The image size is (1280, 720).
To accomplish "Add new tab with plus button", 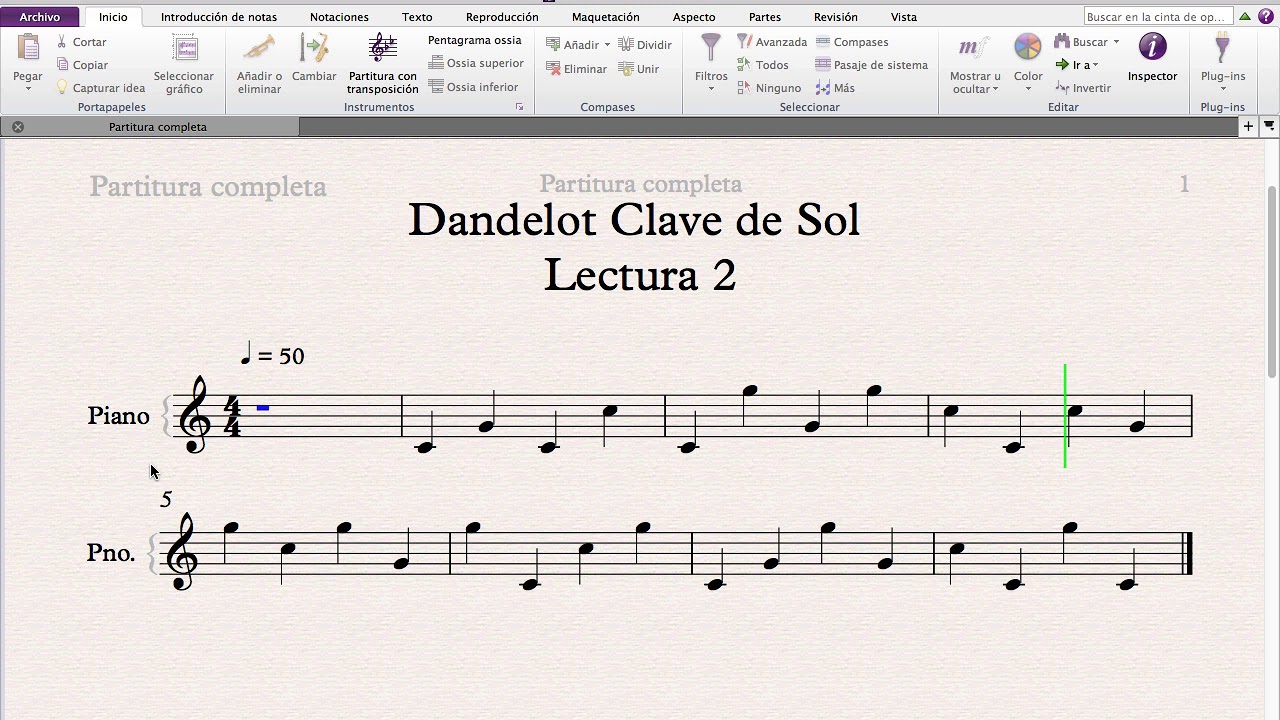I will pos(1248,126).
